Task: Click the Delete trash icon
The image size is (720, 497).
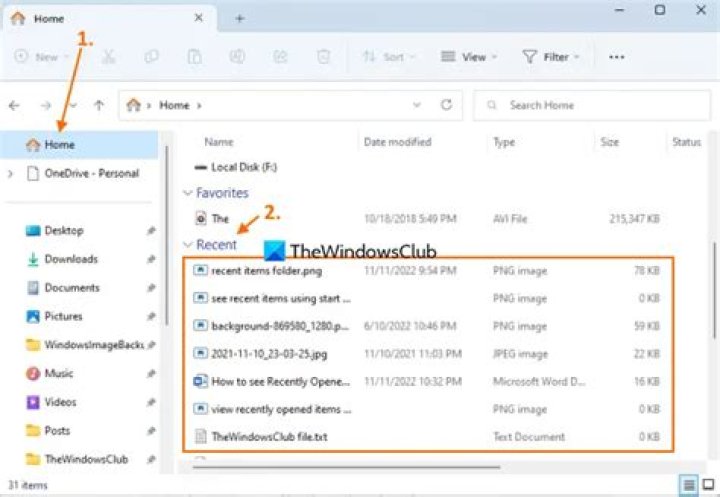Action: pos(324,56)
